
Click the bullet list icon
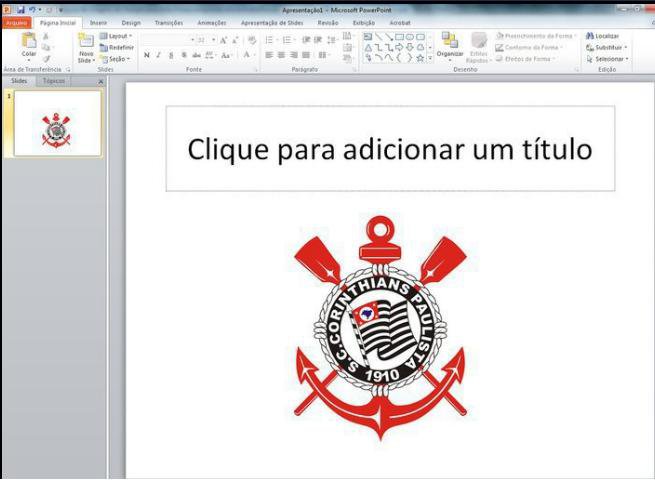coord(269,40)
